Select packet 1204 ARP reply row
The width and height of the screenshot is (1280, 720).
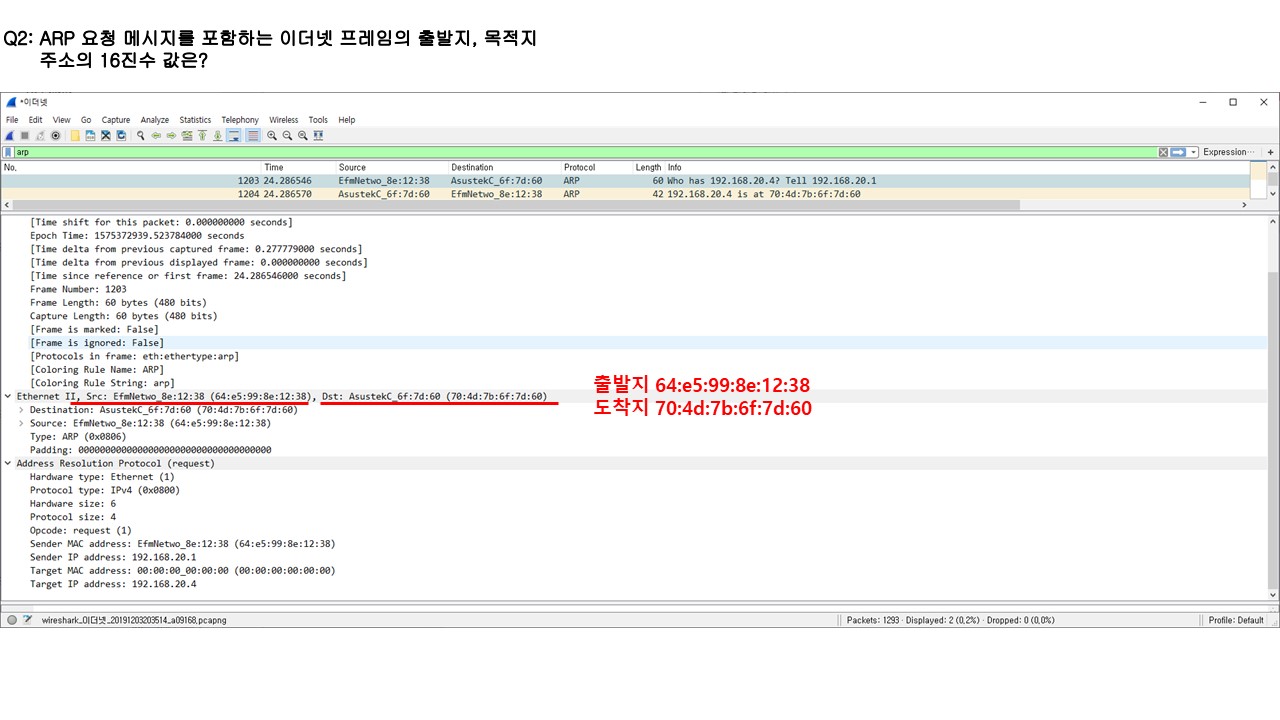pyautogui.click(x=625, y=194)
